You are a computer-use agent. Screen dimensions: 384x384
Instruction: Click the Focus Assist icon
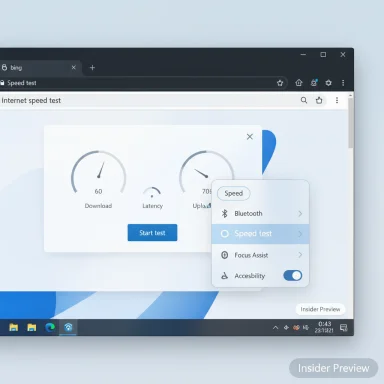pyautogui.click(x=225, y=255)
